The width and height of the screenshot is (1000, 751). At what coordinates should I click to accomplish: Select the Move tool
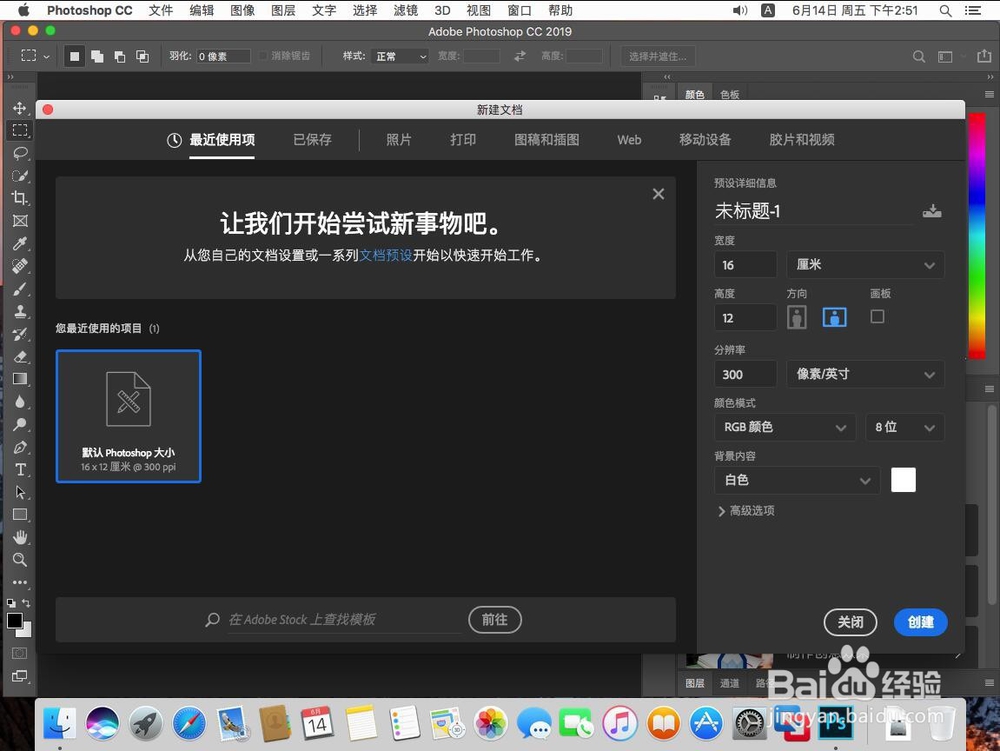click(x=20, y=107)
